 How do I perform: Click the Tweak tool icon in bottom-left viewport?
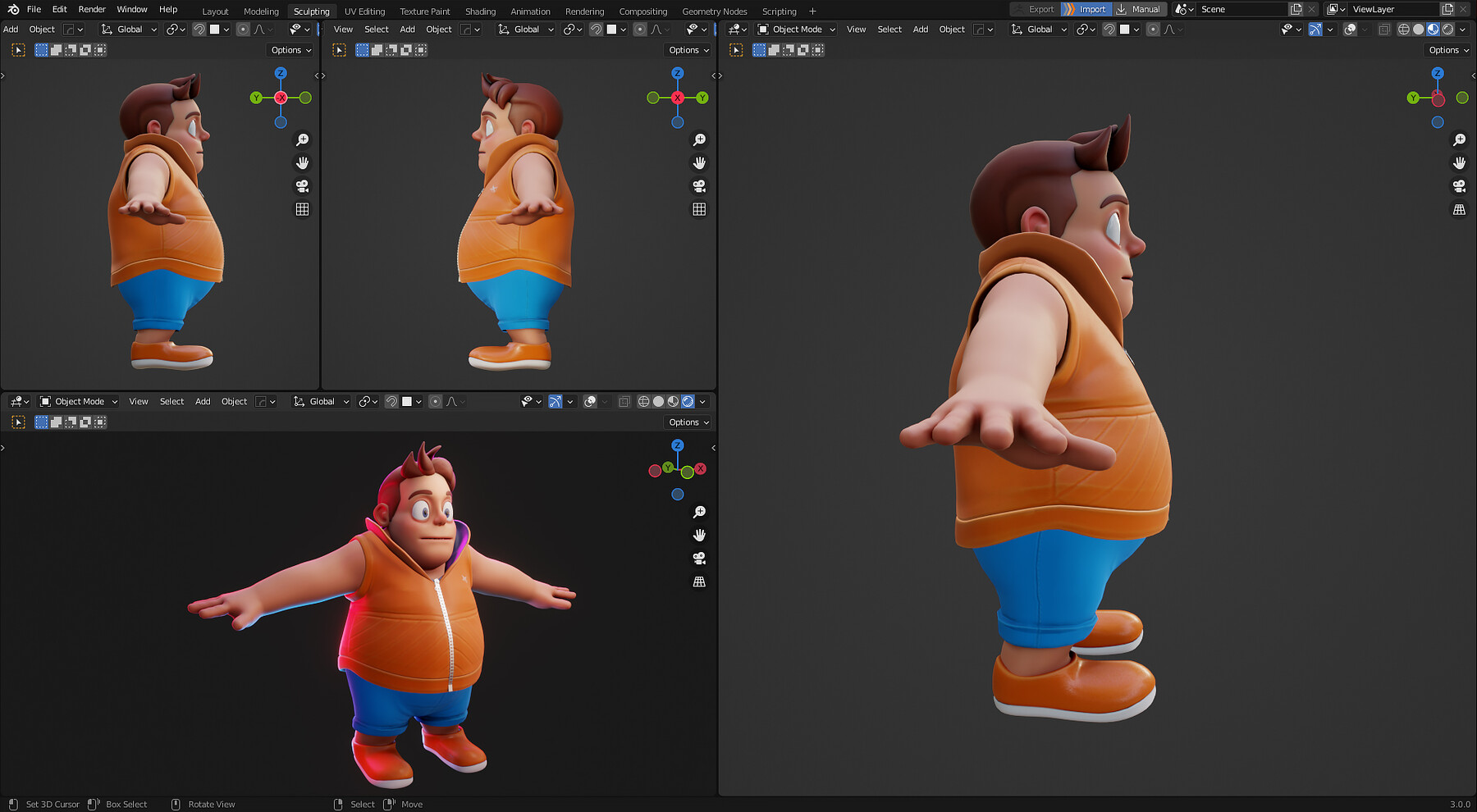(18, 422)
